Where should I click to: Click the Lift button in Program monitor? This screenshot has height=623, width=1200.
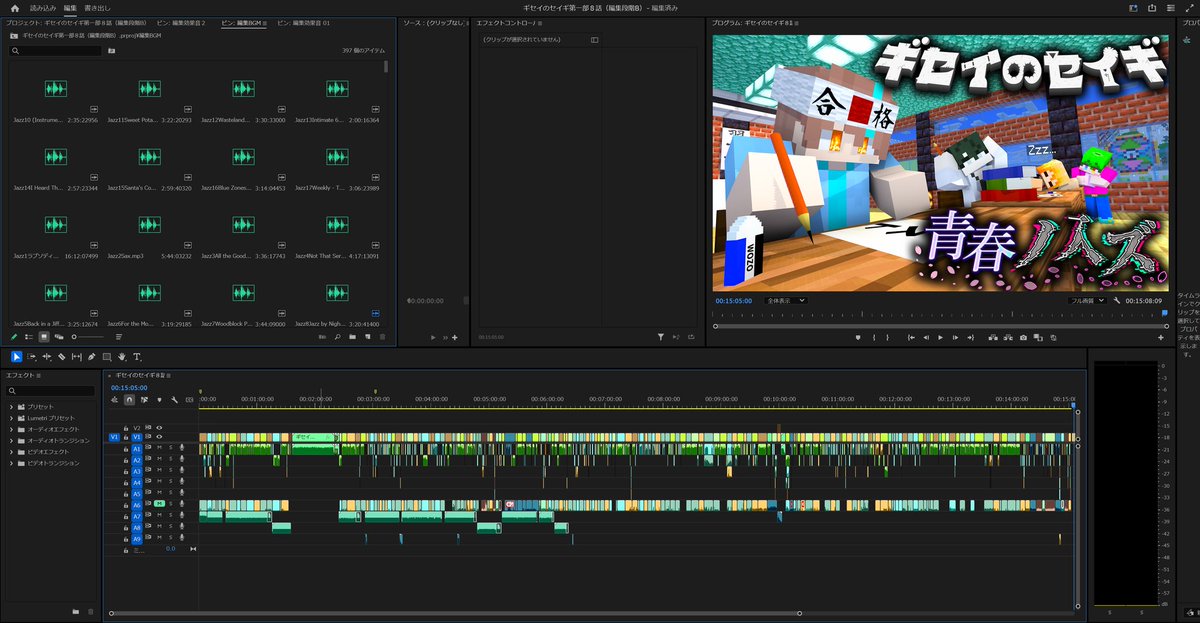click(x=993, y=338)
